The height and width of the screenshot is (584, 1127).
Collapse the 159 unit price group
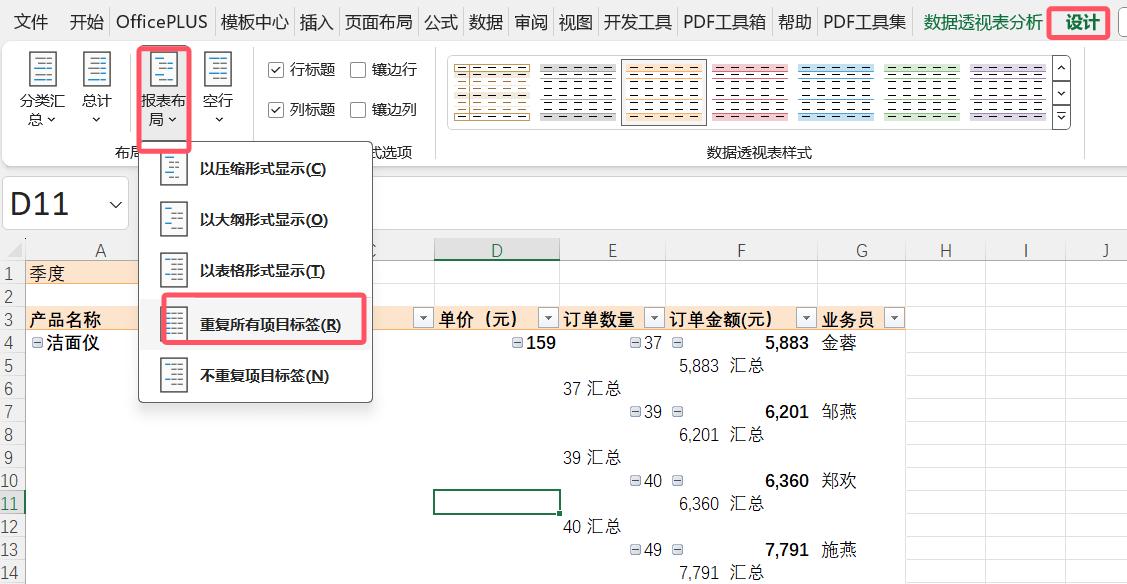coord(517,343)
